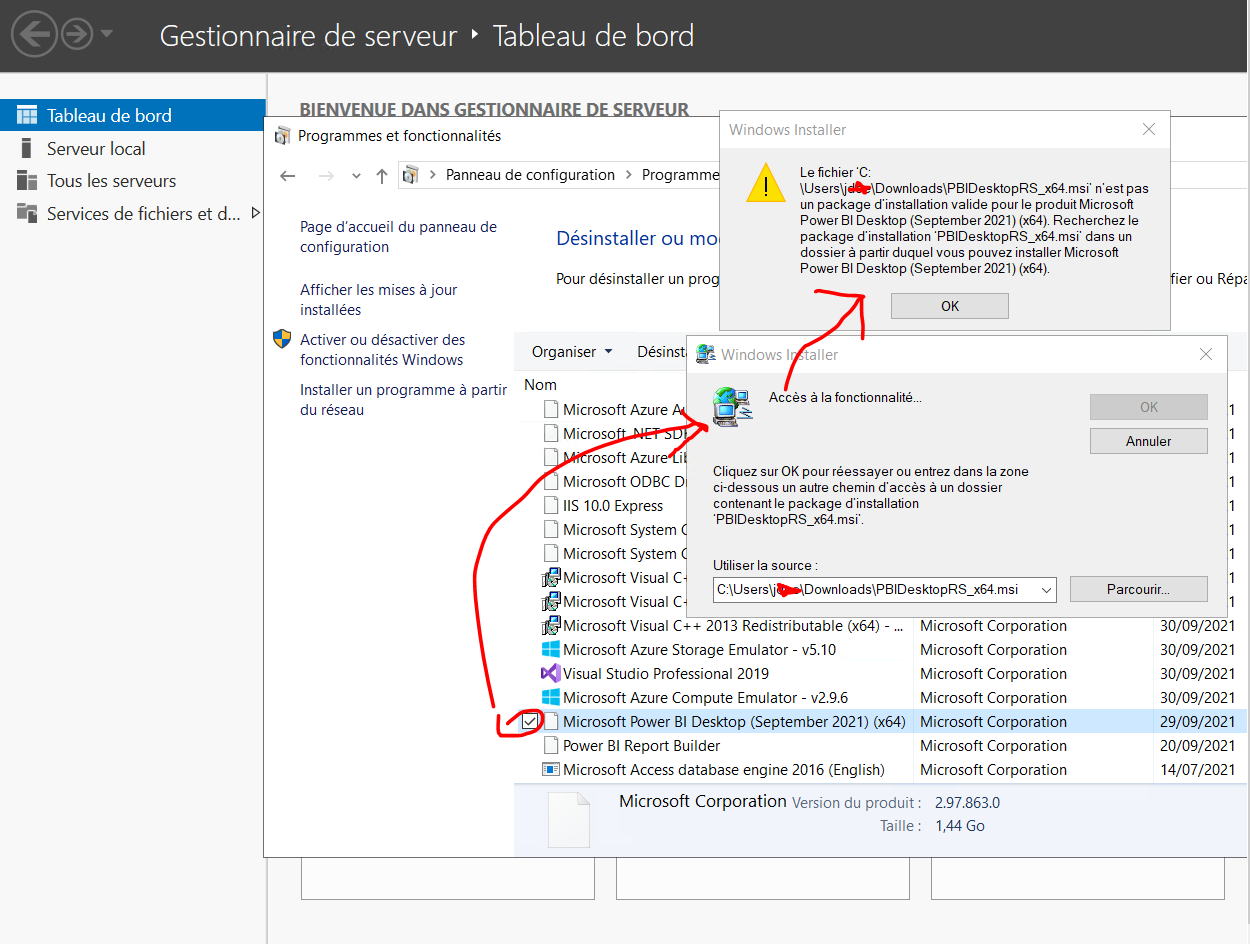Select Microsoft Azure Compute Emulator - v2.9.6
The width and height of the screenshot is (1250, 944).
[705, 698]
